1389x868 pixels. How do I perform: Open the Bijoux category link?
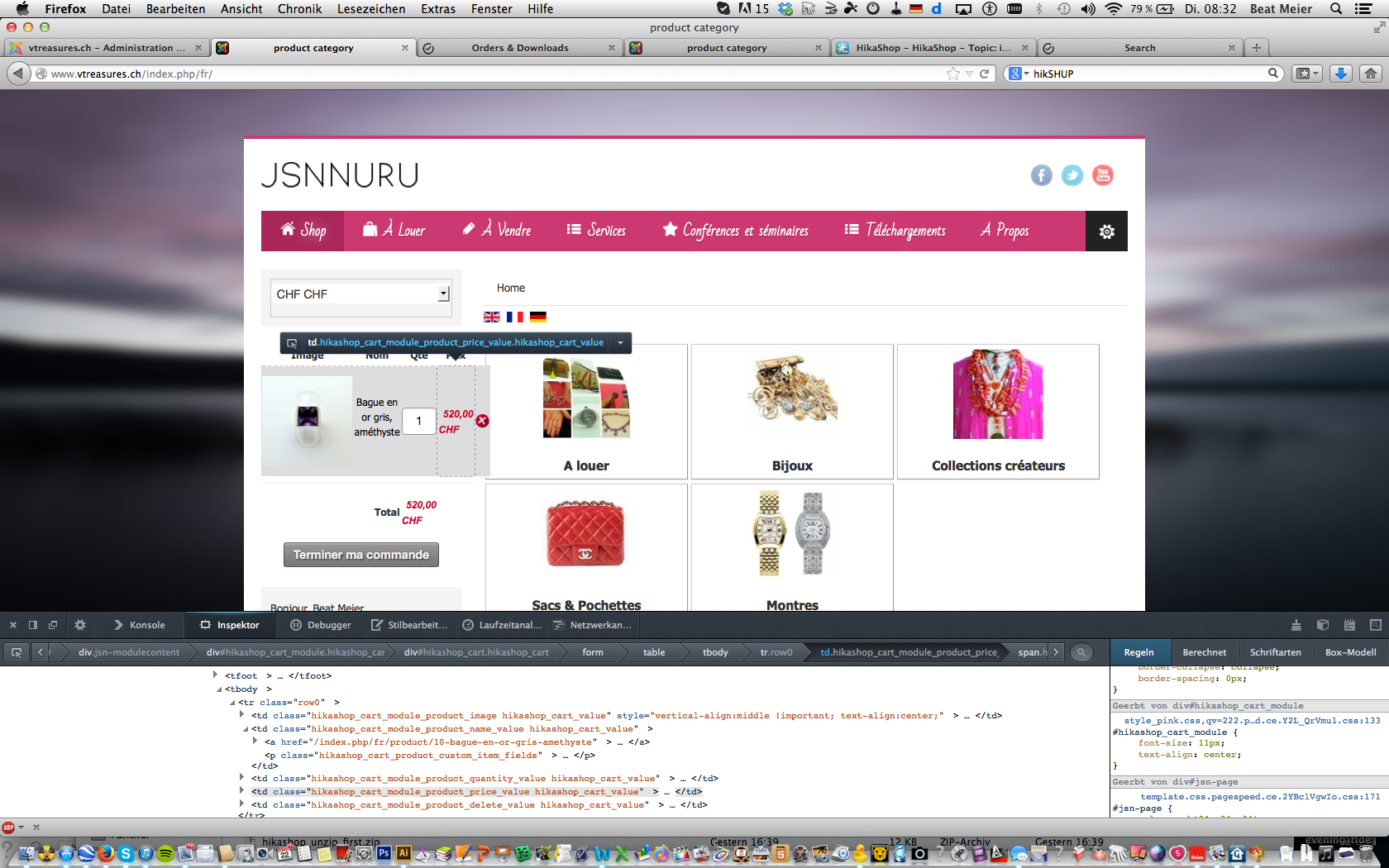(x=792, y=466)
